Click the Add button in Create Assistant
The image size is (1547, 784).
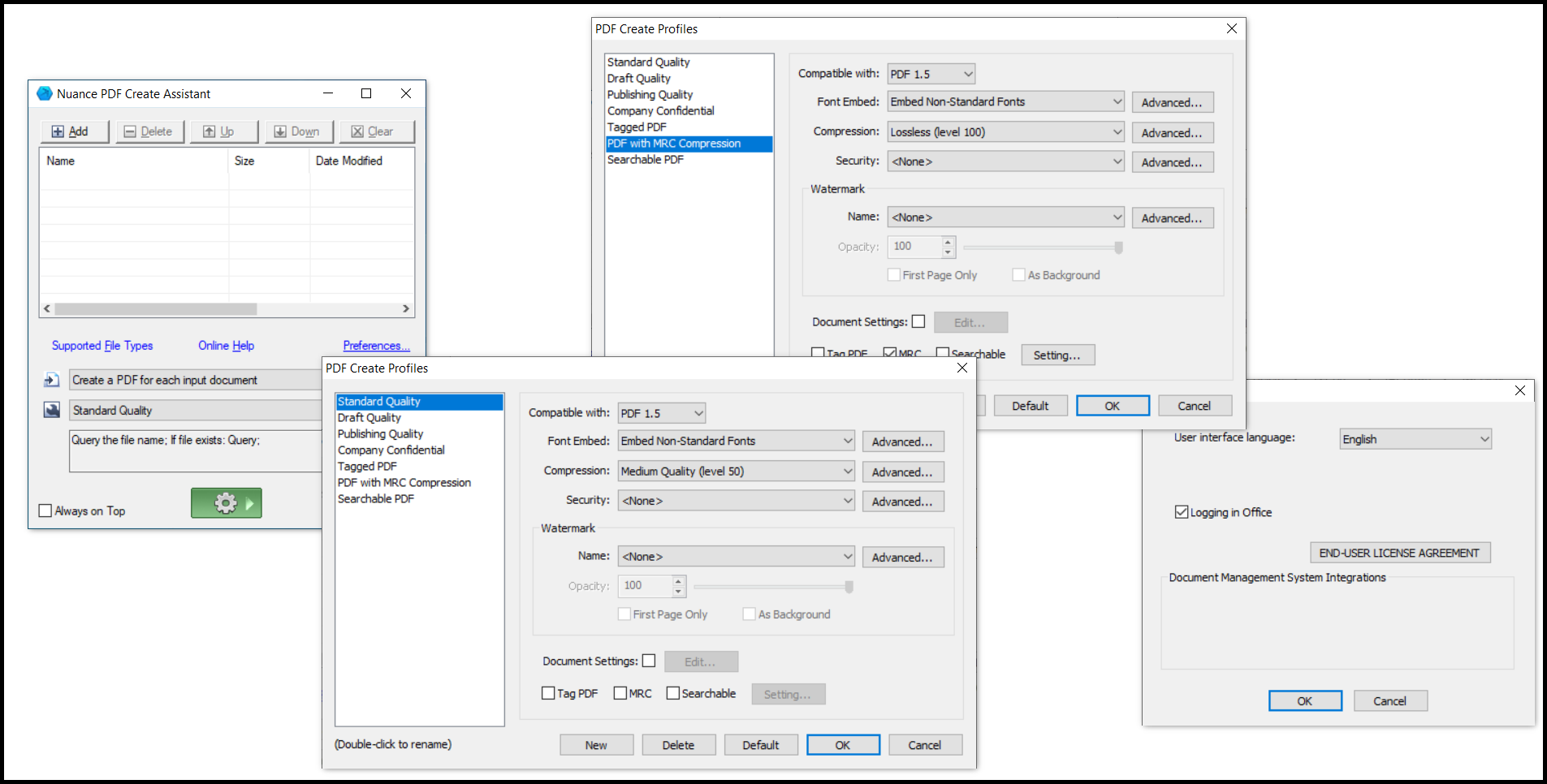coord(75,131)
